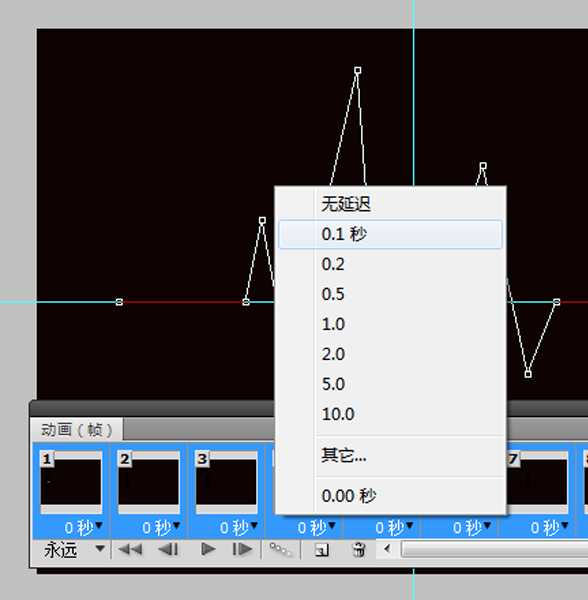Switch to 动画（帧）panel tab

coord(77,430)
